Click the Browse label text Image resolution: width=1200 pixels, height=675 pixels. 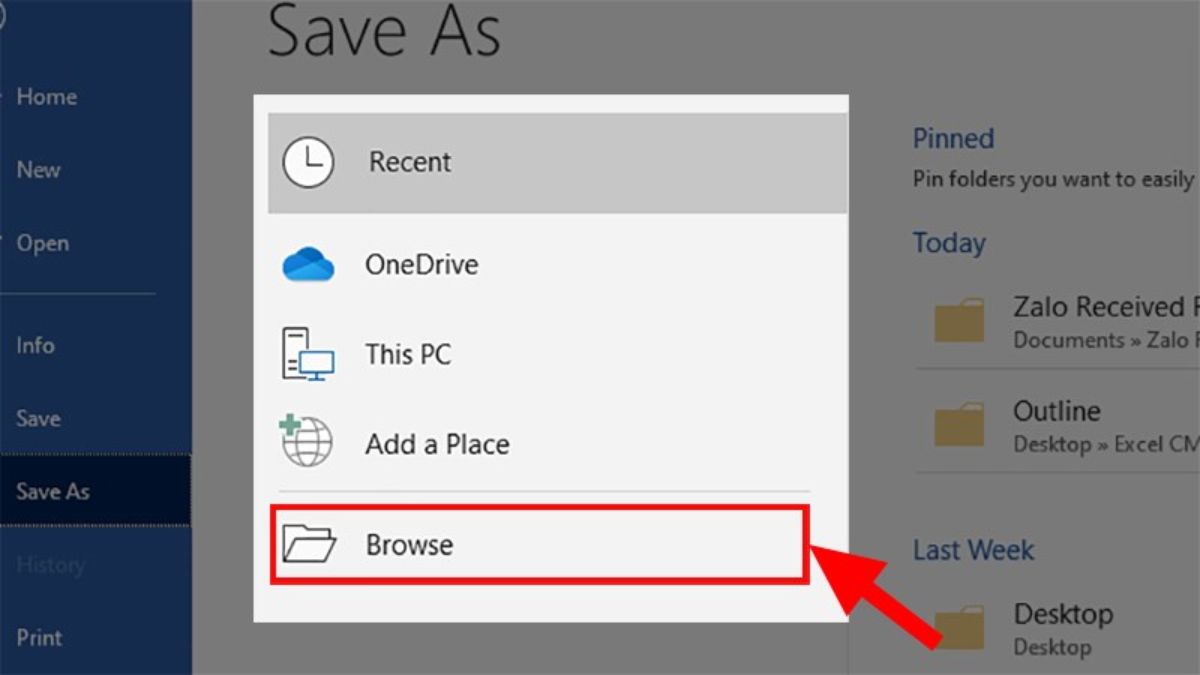pos(409,545)
